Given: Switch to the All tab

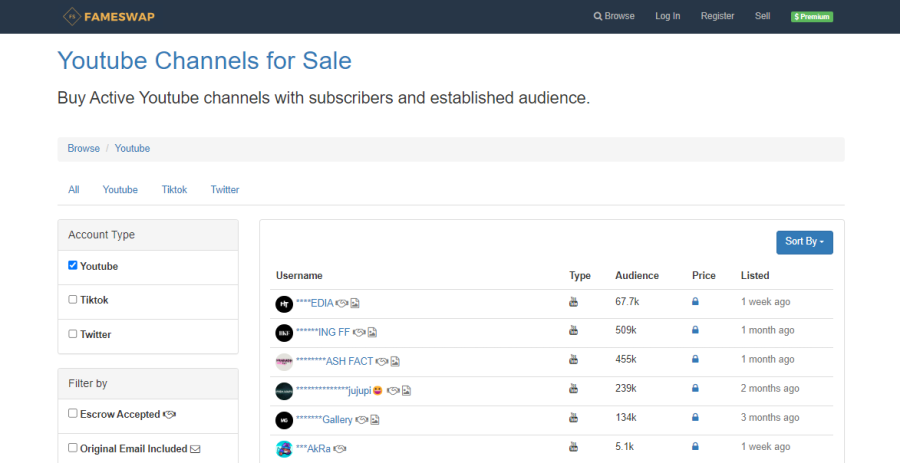Looking at the screenshot, I should click(x=74, y=189).
